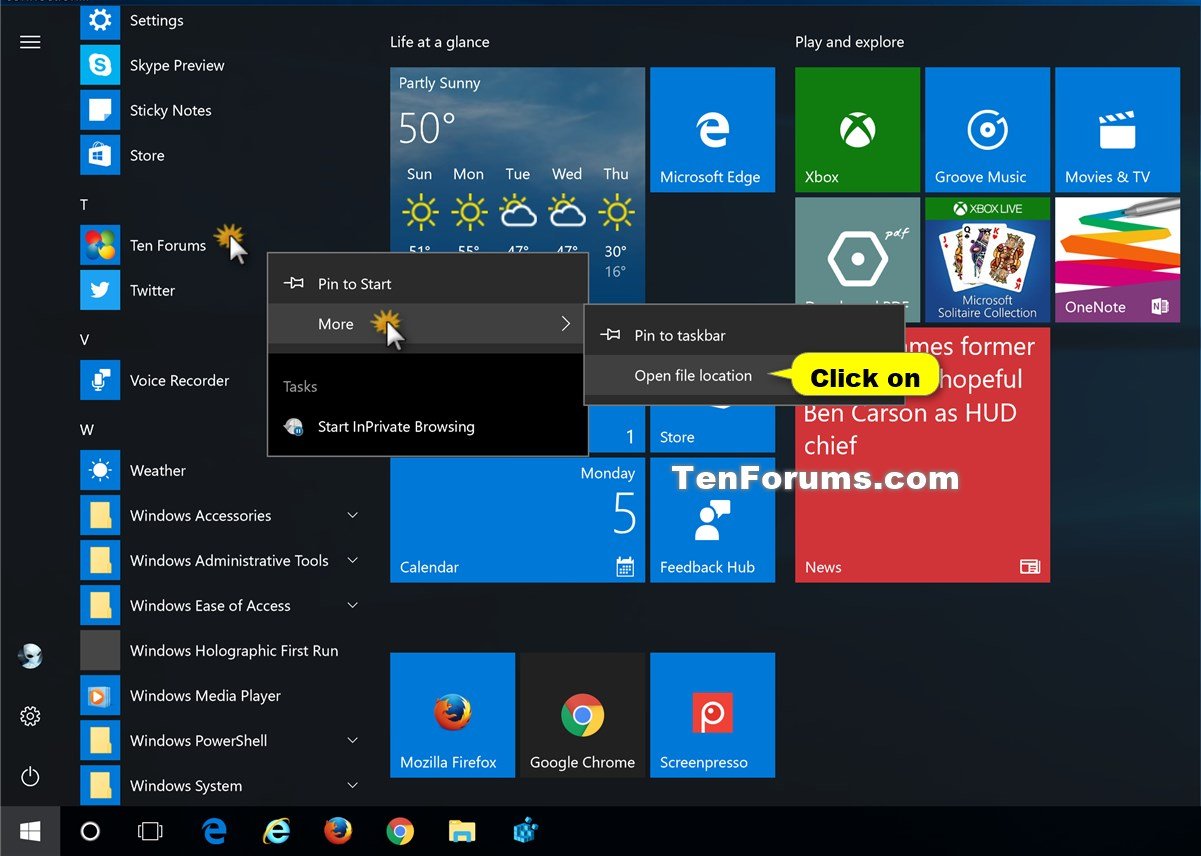Click the W letter header
This screenshot has width=1201, height=856.
(87, 429)
